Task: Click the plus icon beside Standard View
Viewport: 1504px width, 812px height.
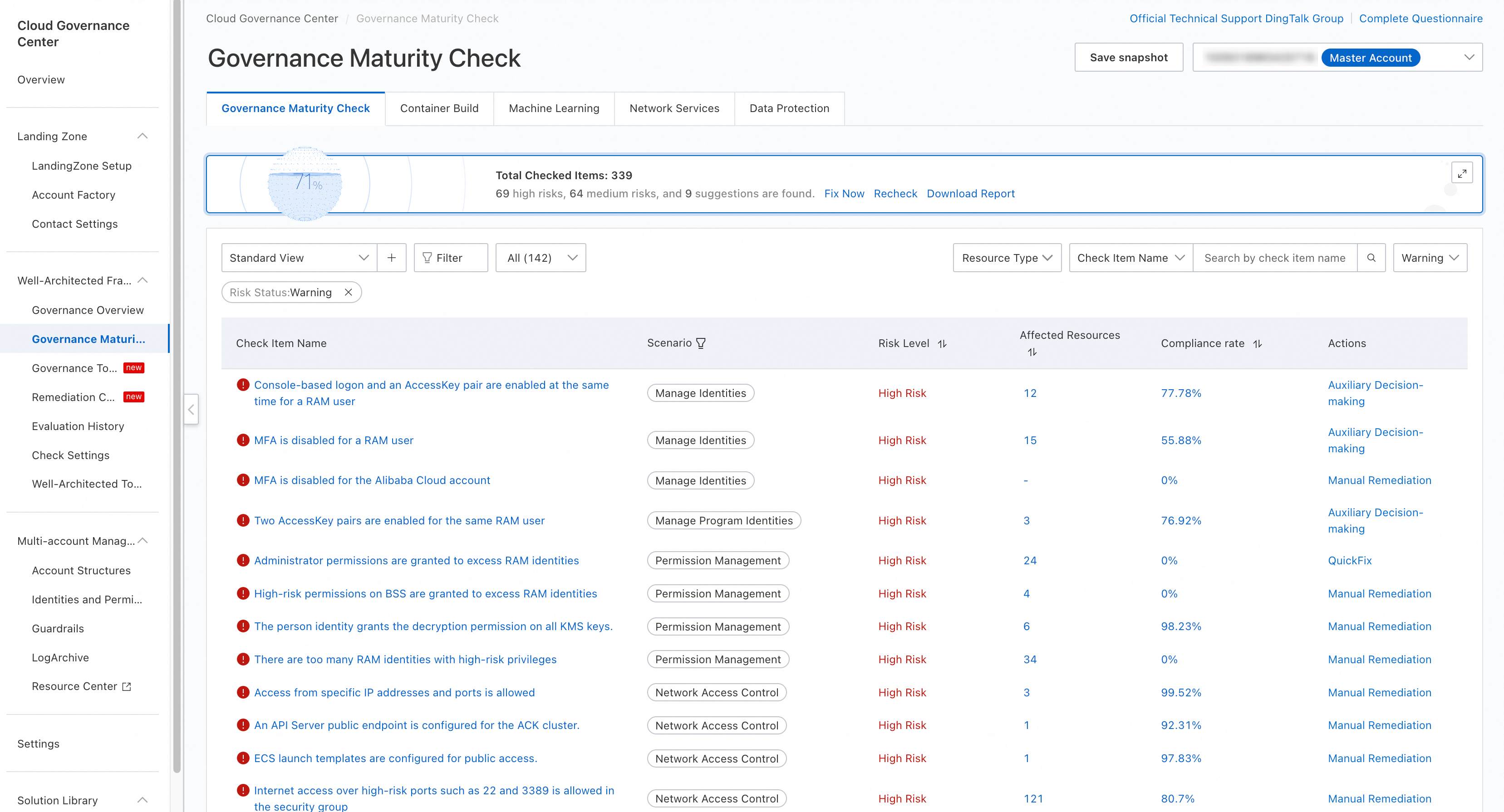Action: point(391,257)
